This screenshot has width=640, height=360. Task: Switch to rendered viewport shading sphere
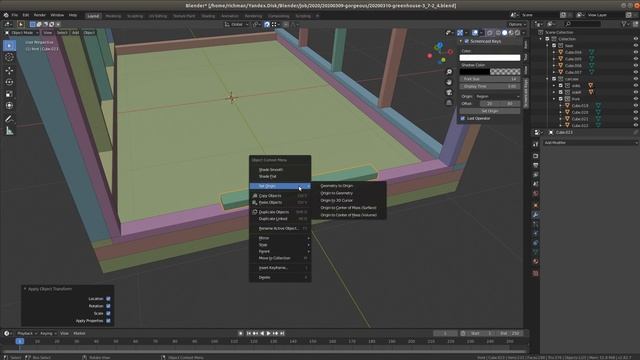(518, 33)
